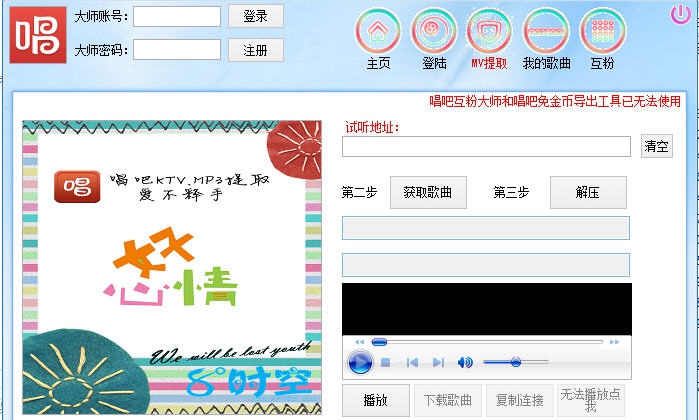Click the previous track button
The height and width of the screenshot is (420, 699).
tap(412, 362)
